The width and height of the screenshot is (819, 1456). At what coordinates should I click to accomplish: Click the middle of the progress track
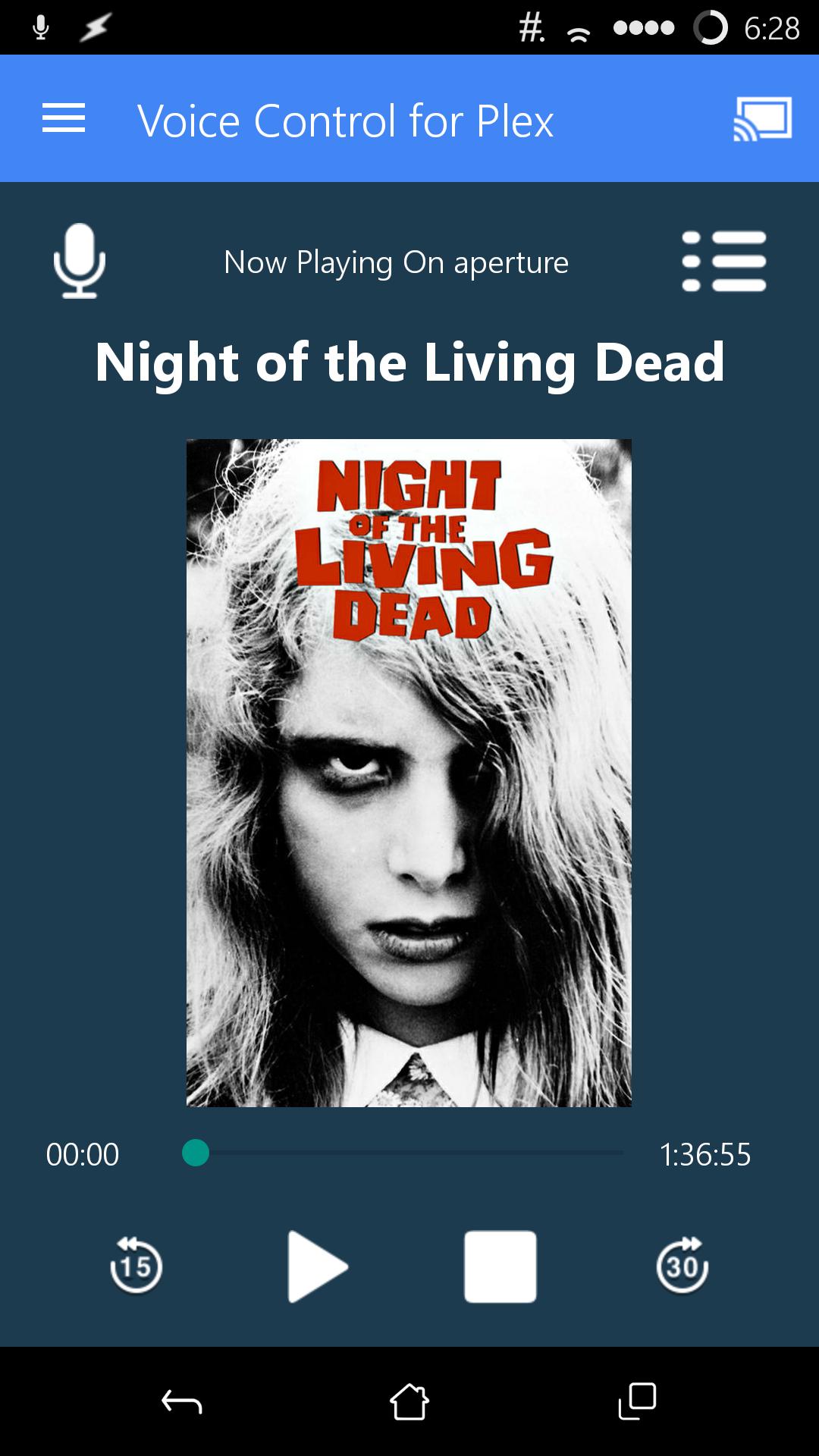(x=409, y=1153)
